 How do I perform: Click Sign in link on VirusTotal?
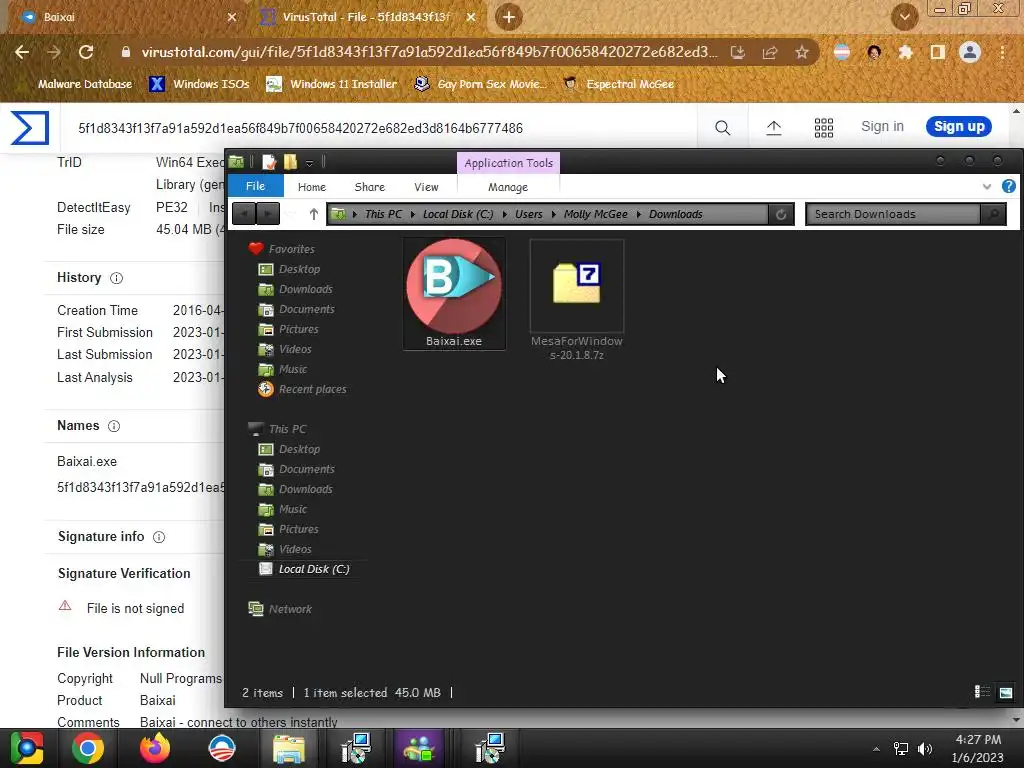pos(882,127)
